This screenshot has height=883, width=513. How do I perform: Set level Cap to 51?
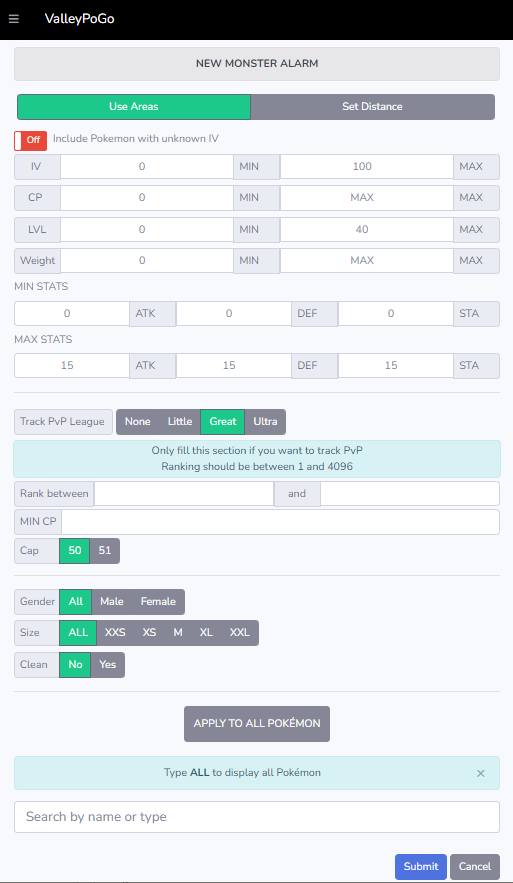coord(105,550)
